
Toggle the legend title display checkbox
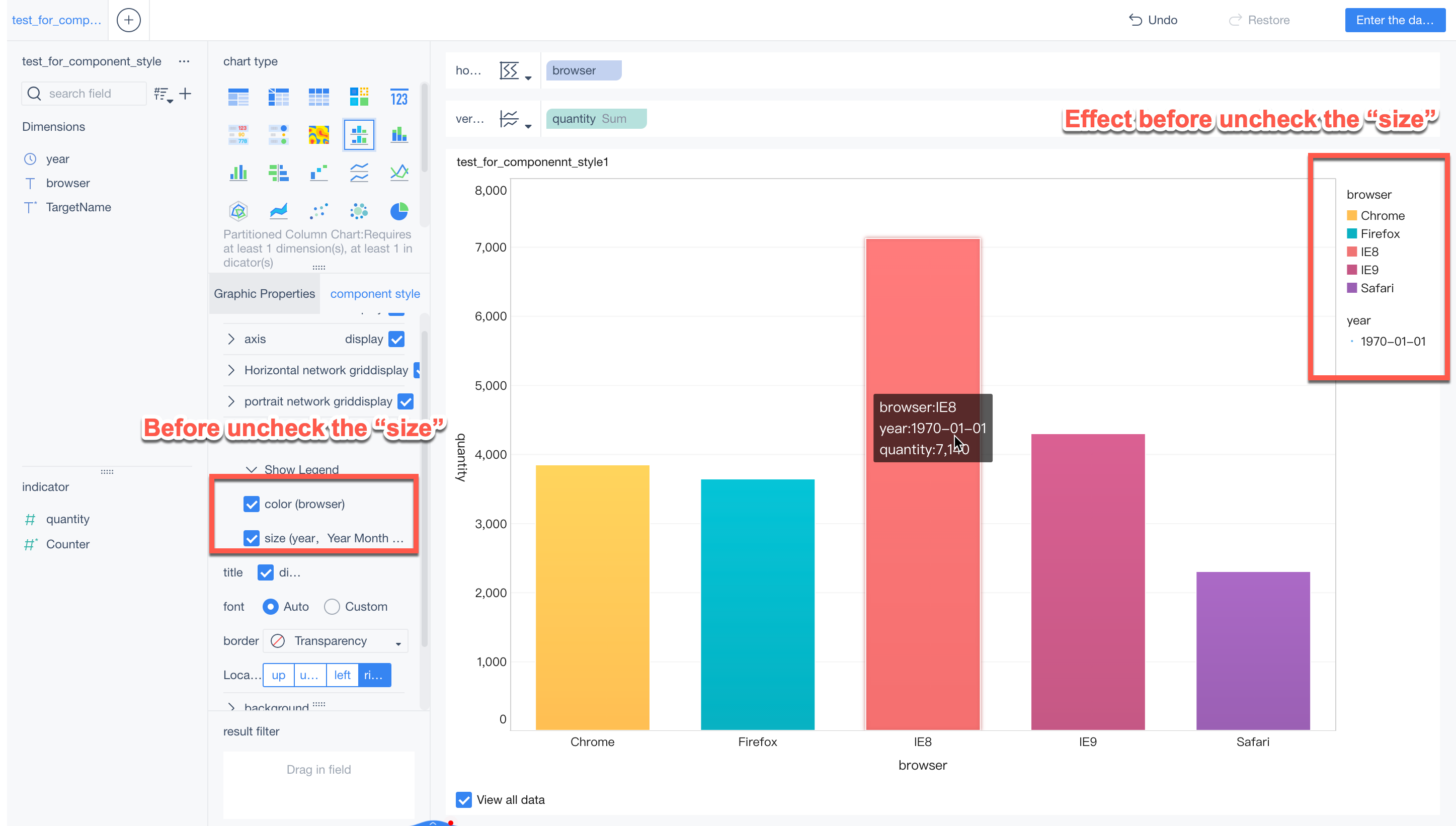(266, 572)
